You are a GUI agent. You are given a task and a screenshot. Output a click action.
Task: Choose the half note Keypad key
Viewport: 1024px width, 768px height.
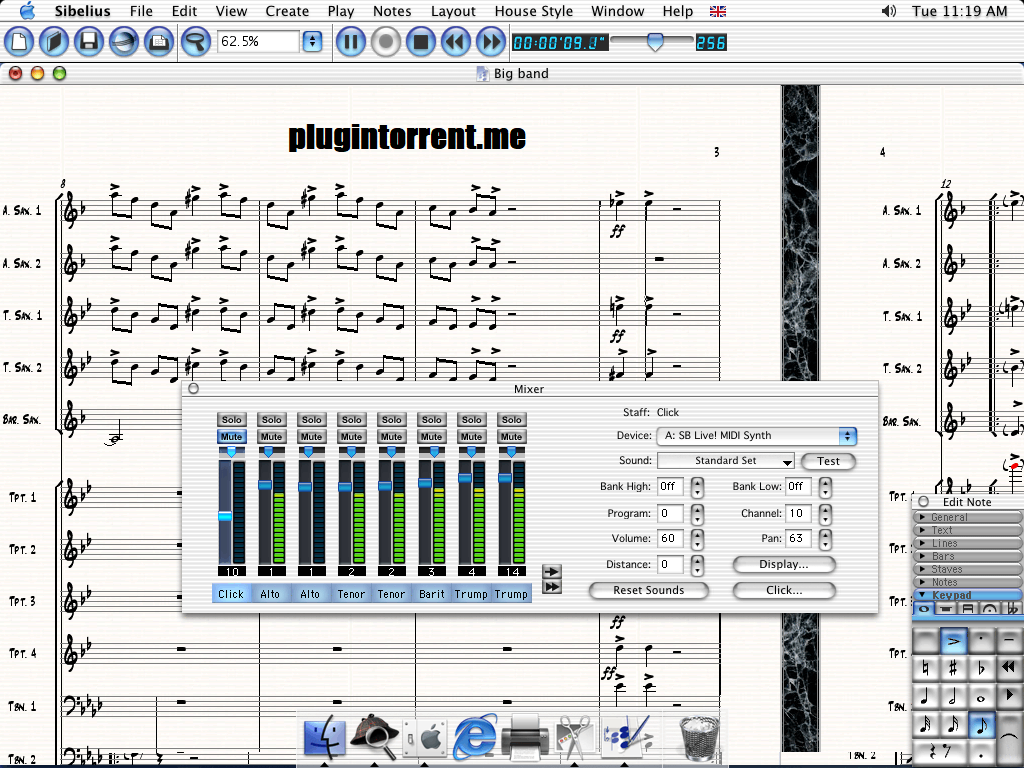click(x=953, y=697)
